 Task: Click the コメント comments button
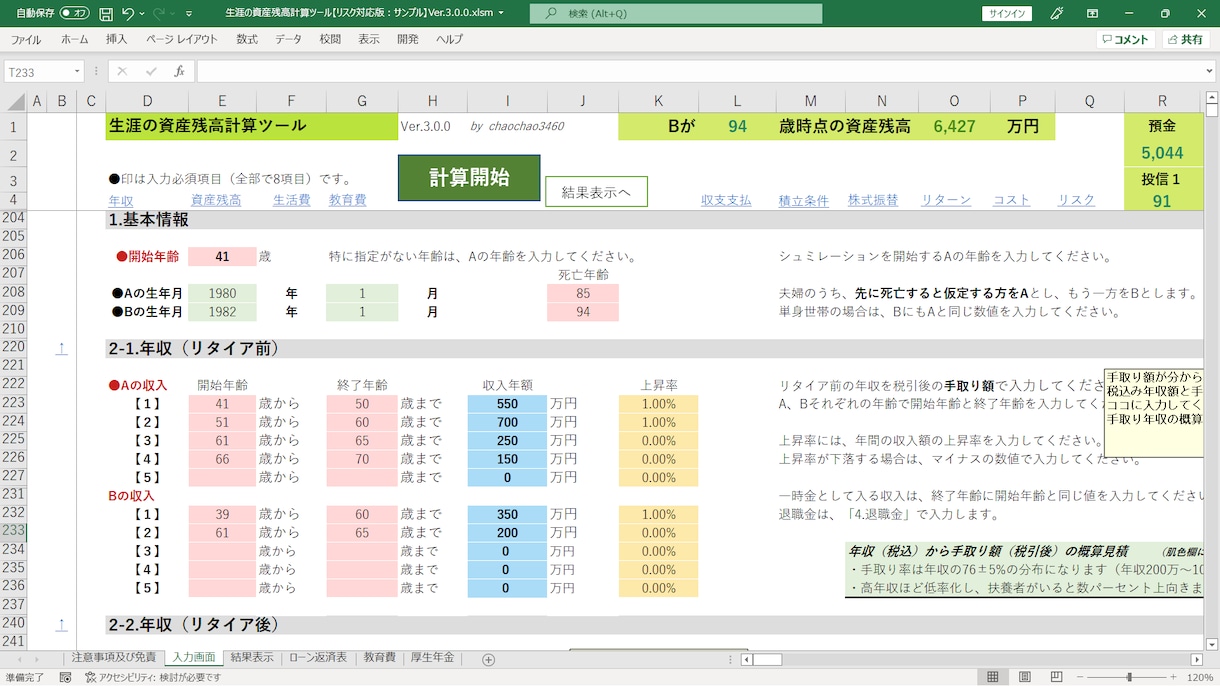point(1125,39)
